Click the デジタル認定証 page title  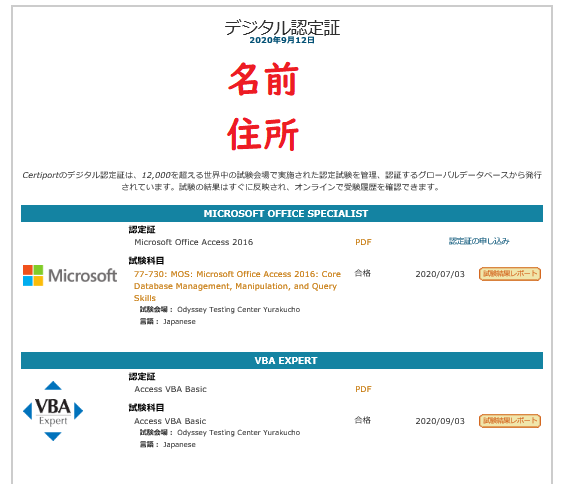282,27
